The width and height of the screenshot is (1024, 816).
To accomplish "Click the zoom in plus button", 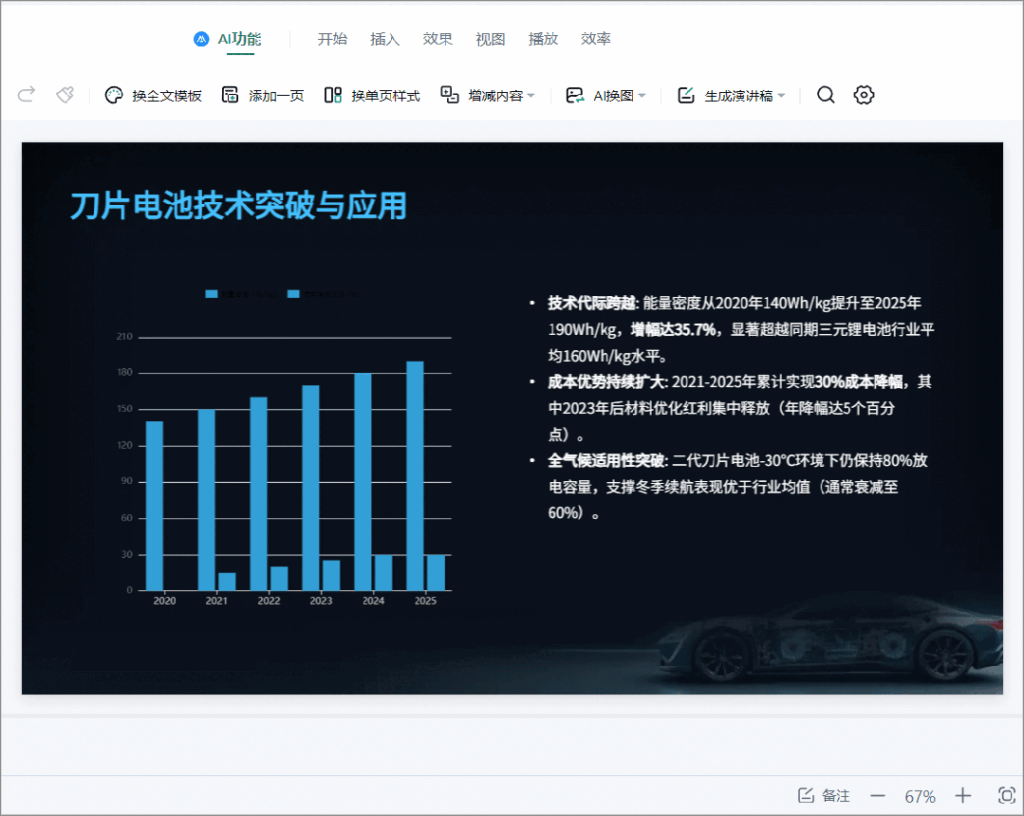I will click(x=963, y=796).
